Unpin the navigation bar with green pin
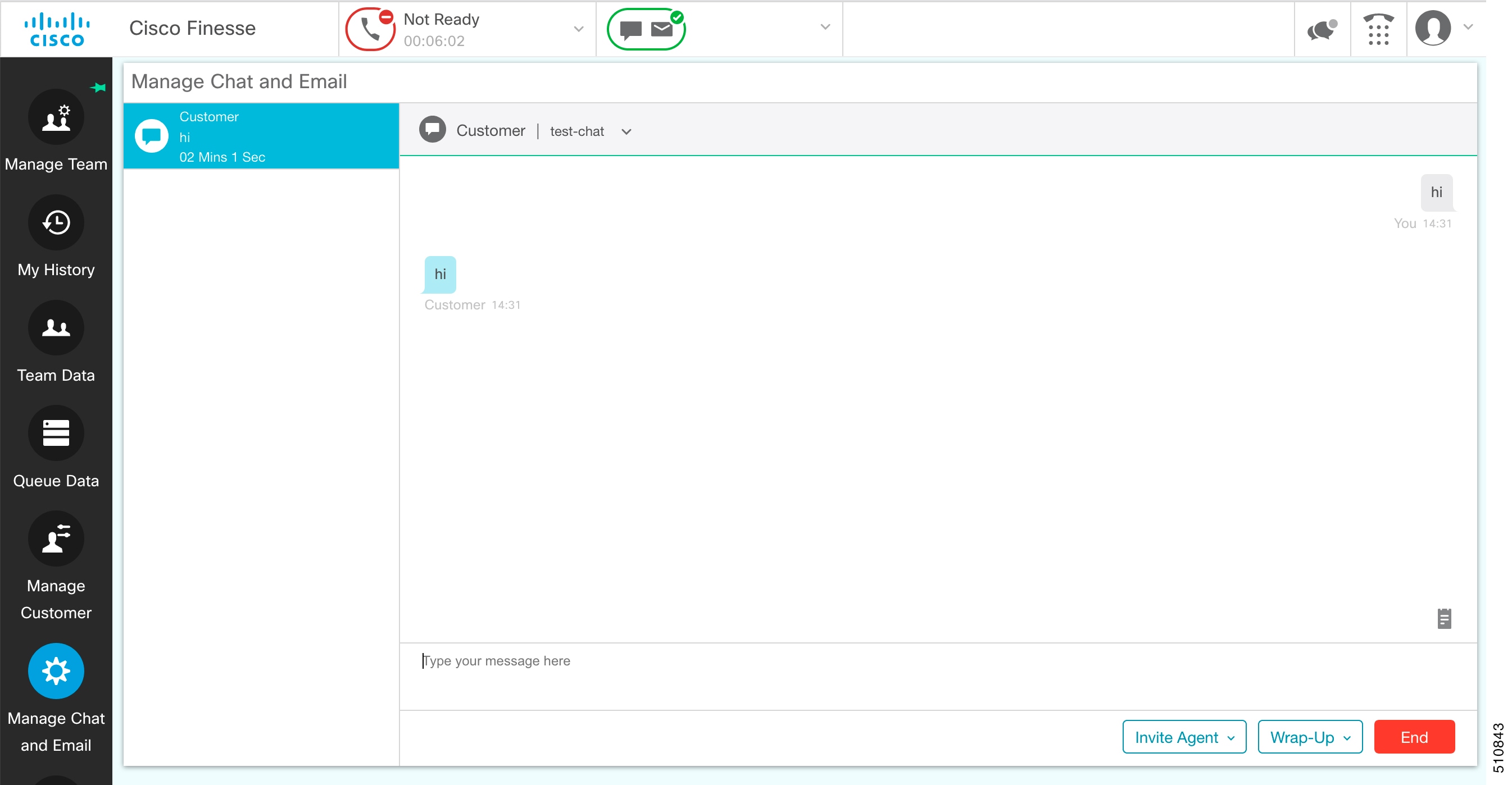The height and width of the screenshot is (785, 1512). pyautogui.click(x=98, y=88)
